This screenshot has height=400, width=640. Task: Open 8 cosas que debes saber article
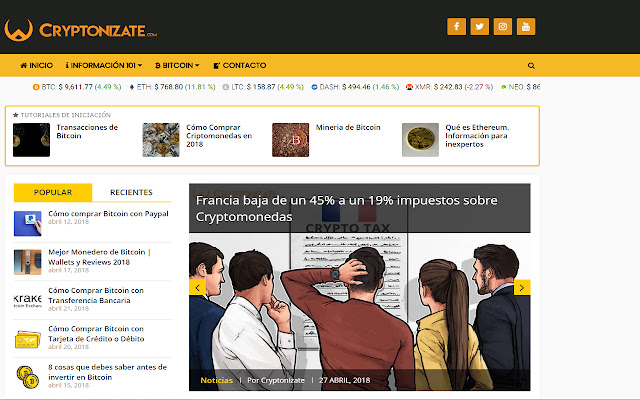tap(107, 372)
